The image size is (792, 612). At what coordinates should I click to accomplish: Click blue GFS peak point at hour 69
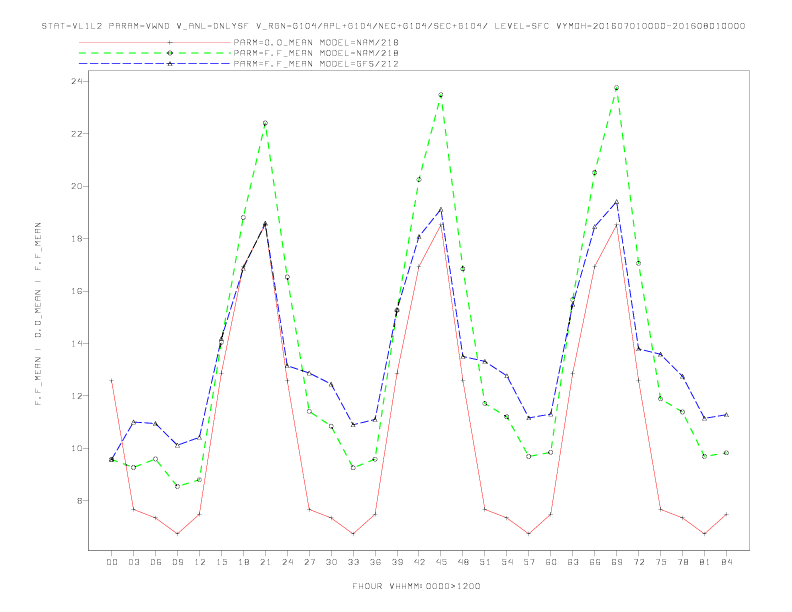617,202
